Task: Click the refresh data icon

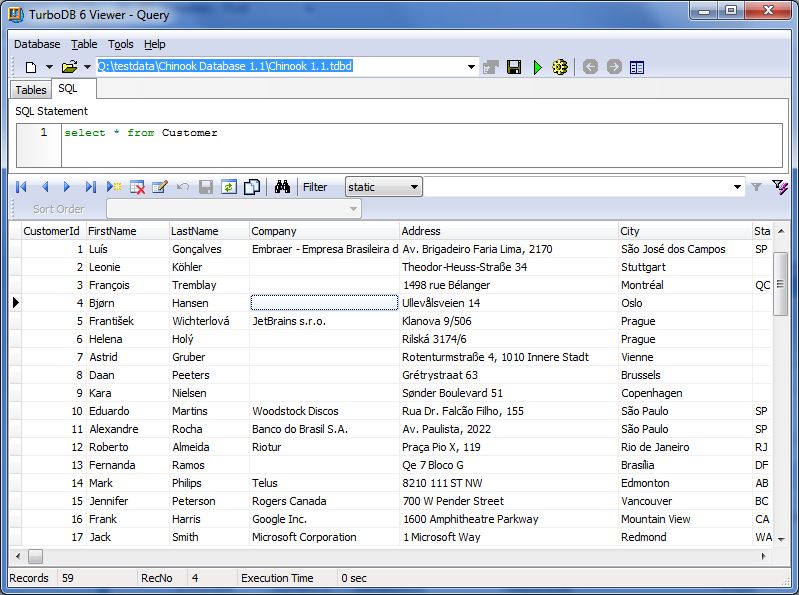Action: 229,187
